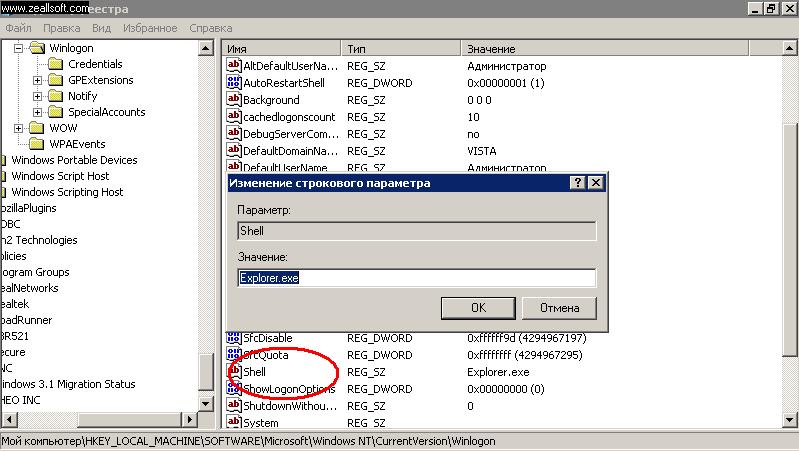Select the cachedlogonscount value icon
799x451 pixels.
(234, 117)
